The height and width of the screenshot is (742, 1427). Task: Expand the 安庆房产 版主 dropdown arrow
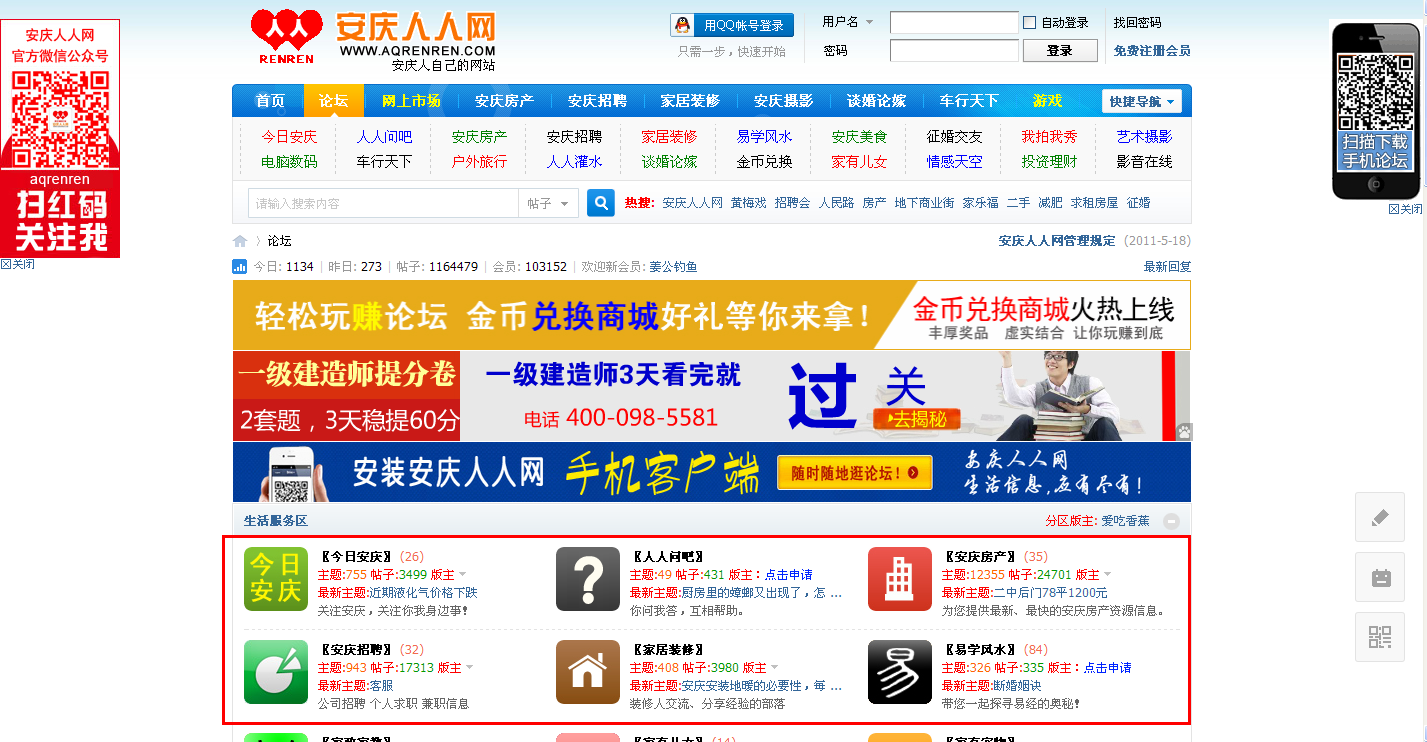pyautogui.click(x=1107, y=575)
